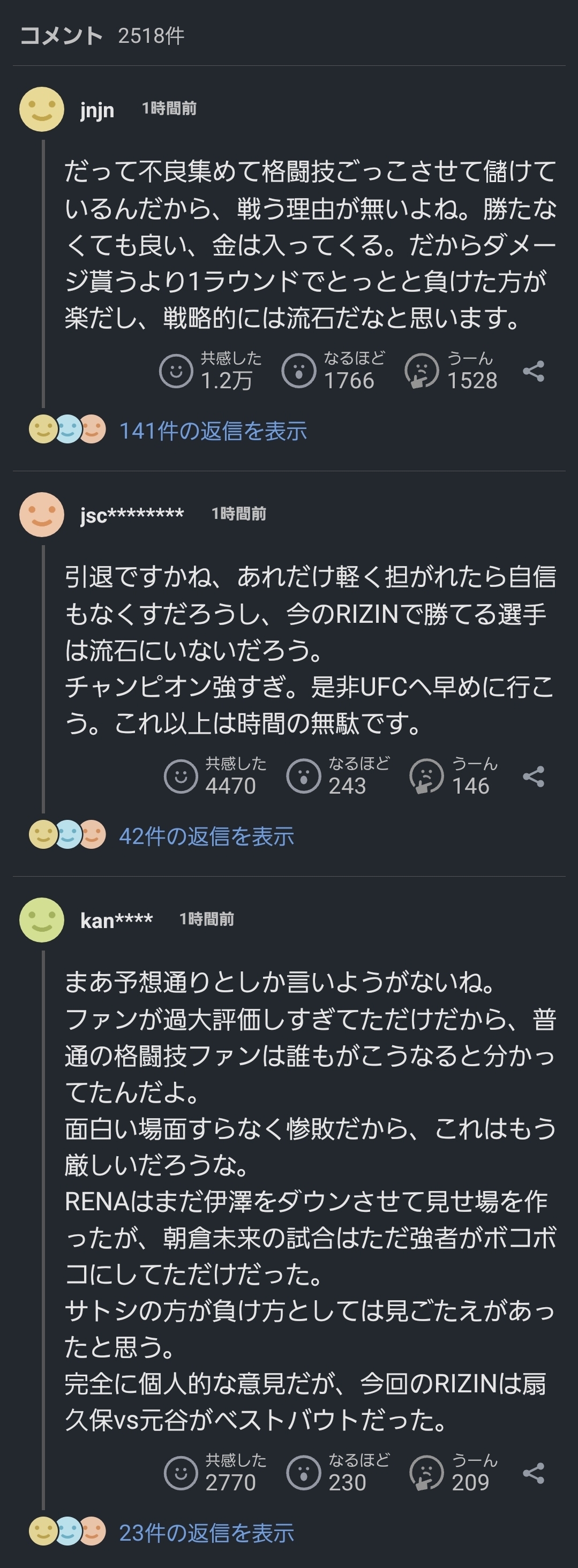Open jnjn's yellow smiley avatar
The height and width of the screenshot is (1568, 578).
tap(41, 109)
